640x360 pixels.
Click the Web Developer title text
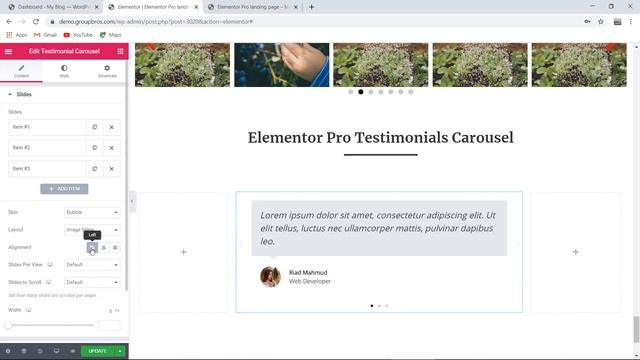310,281
